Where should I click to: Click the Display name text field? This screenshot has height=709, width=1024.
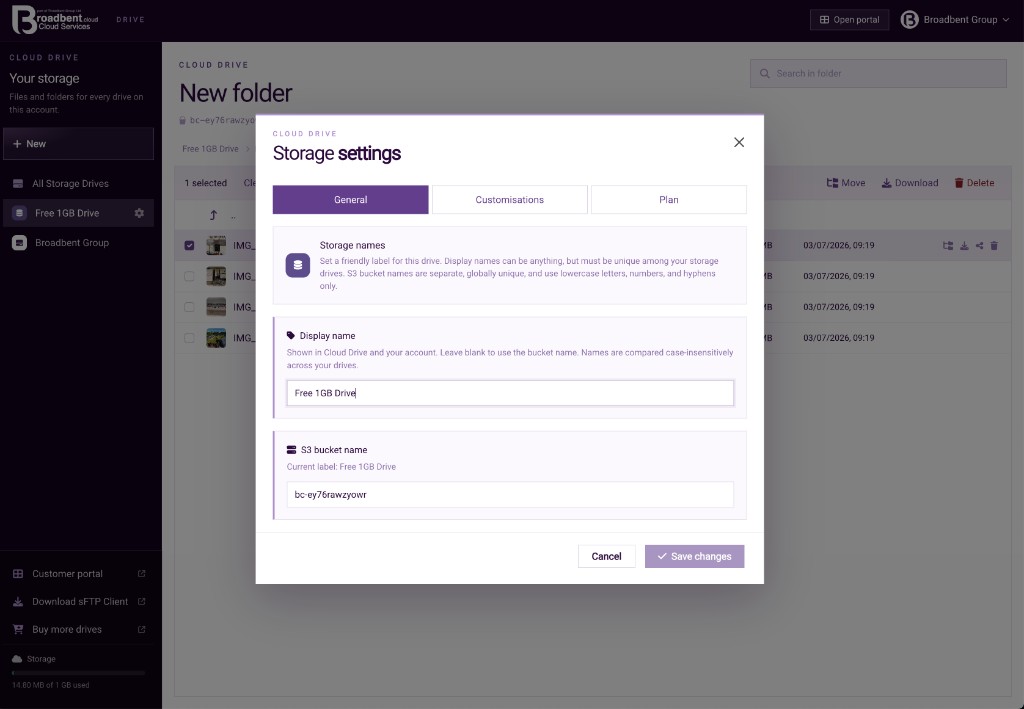[x=510, y=393]
